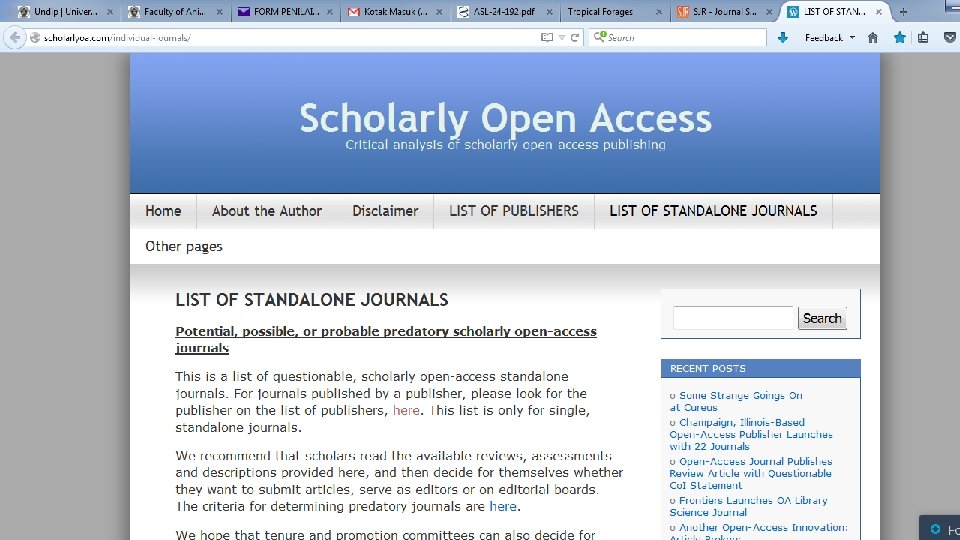
Task: Switch to the ASL-21-192 pdf tab
Action: click(504, 12)
